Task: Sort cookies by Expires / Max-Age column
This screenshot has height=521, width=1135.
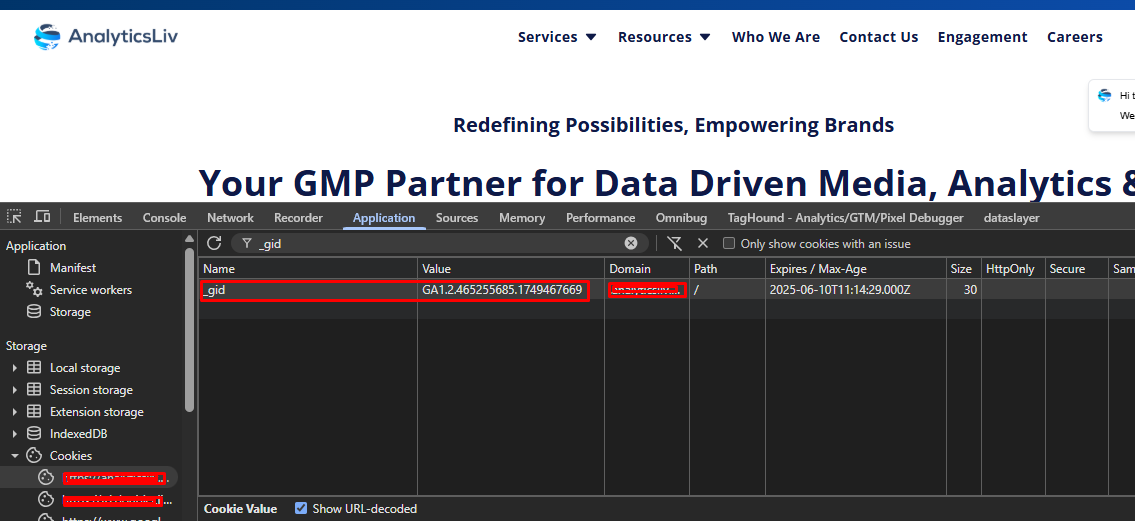Action: 856,268
